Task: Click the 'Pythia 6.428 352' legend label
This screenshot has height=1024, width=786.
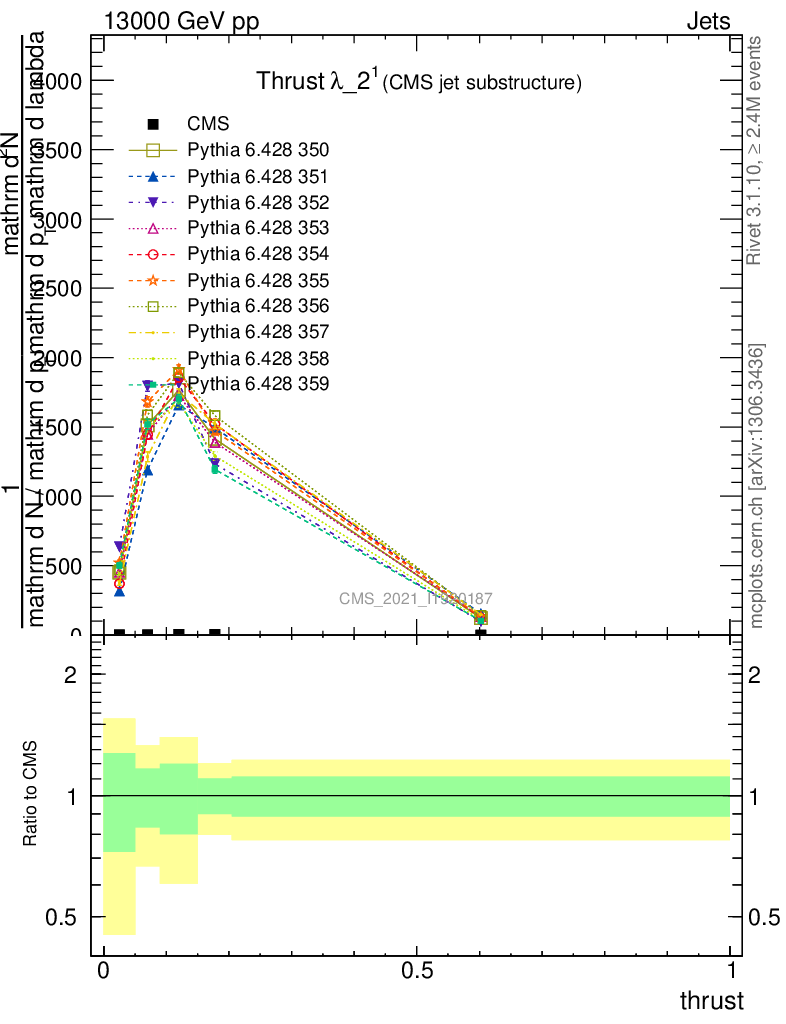Action: 258,202
